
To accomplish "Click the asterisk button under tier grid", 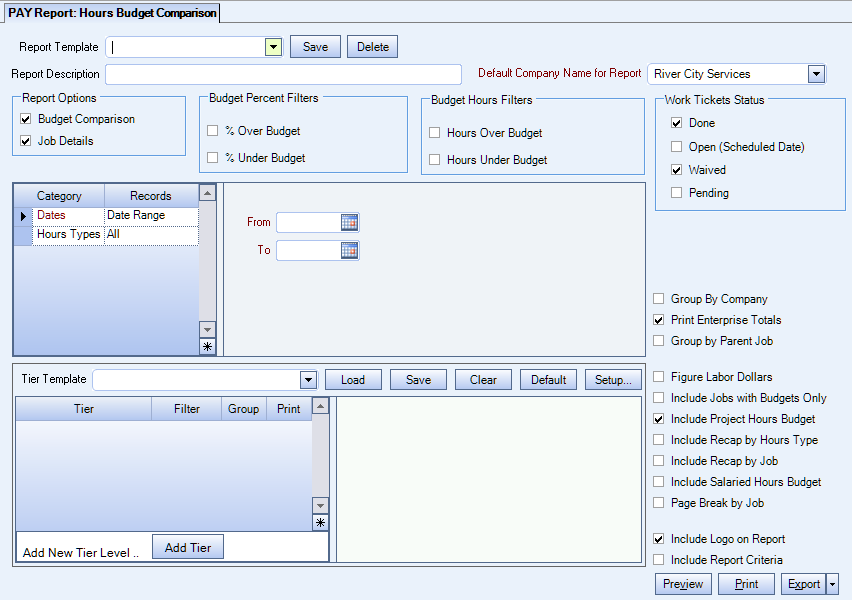I will tap(320, 523).
